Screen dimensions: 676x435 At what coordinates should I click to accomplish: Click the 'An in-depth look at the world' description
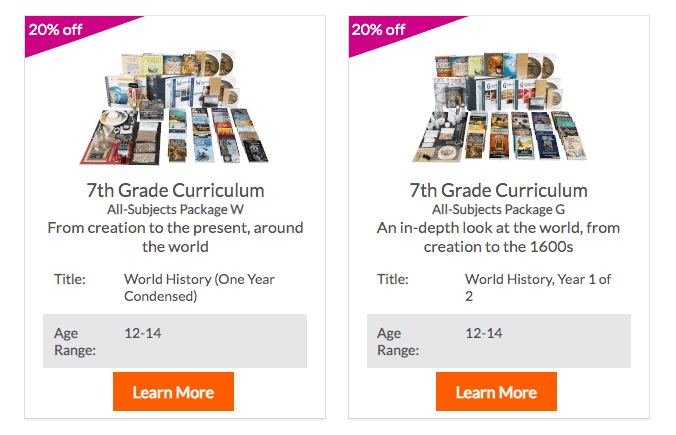[498, 237]
